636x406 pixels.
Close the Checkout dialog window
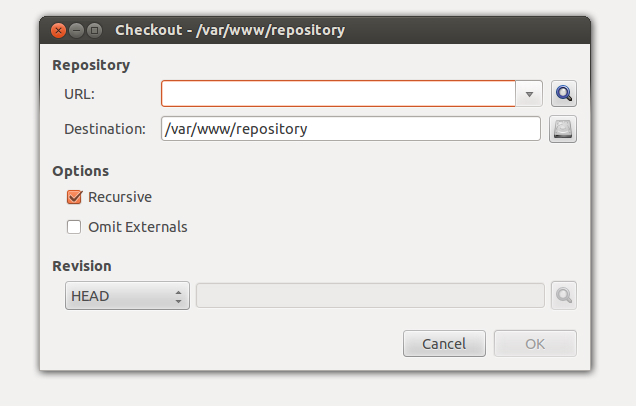[x=58, y=30]
